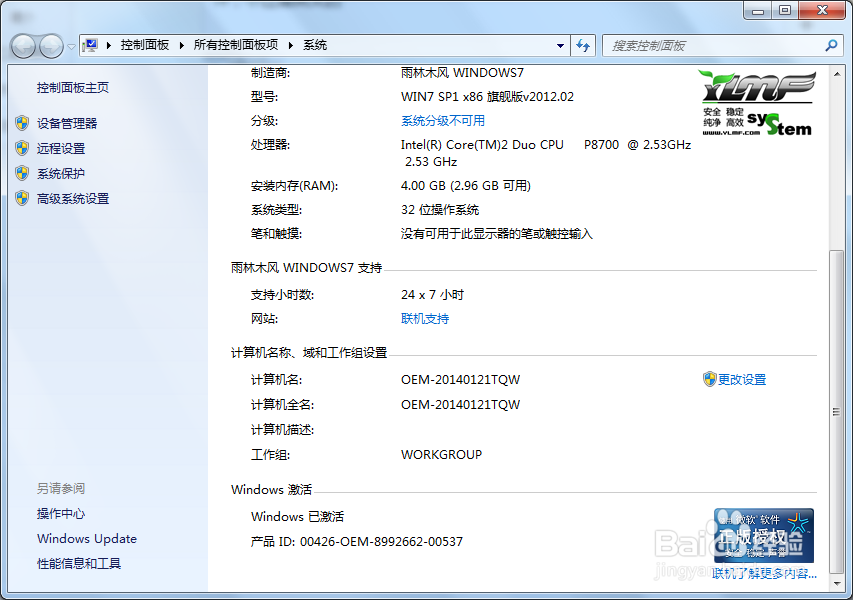
Task: Click the refresh button next to the address bar
Action: (x=583, y=46)
